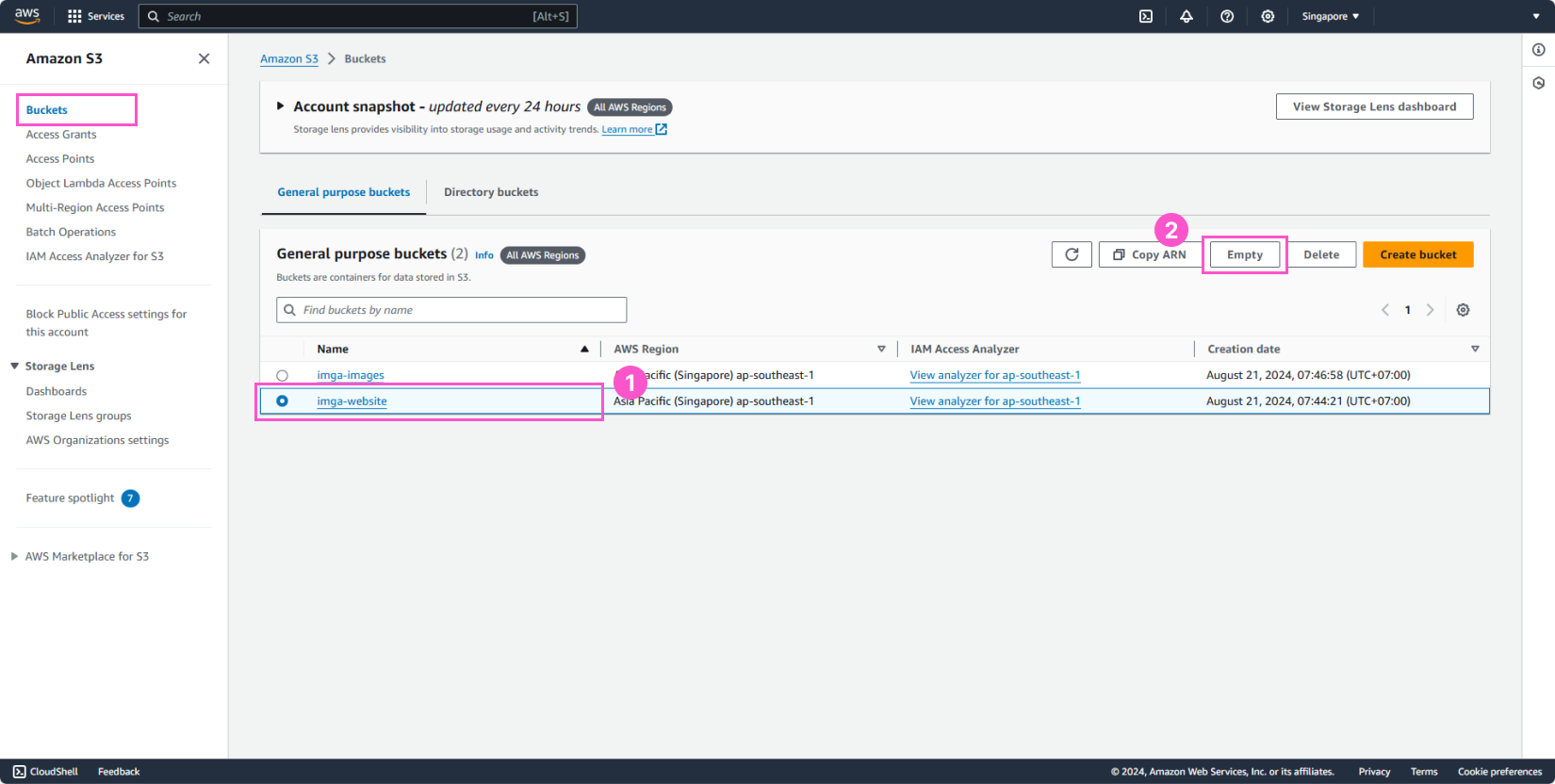This screenshot has height=784, width=1555.
Task: Open Block Public Access settings
Action: [106, 322]
